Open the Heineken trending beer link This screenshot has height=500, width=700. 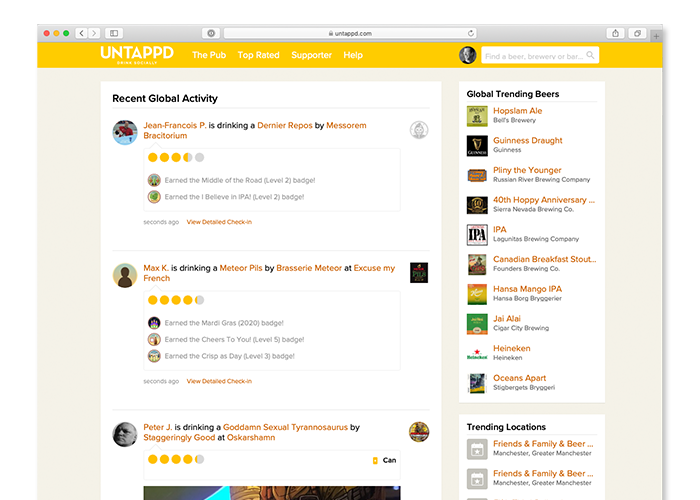pyautogui.click(x=512, y=348)
